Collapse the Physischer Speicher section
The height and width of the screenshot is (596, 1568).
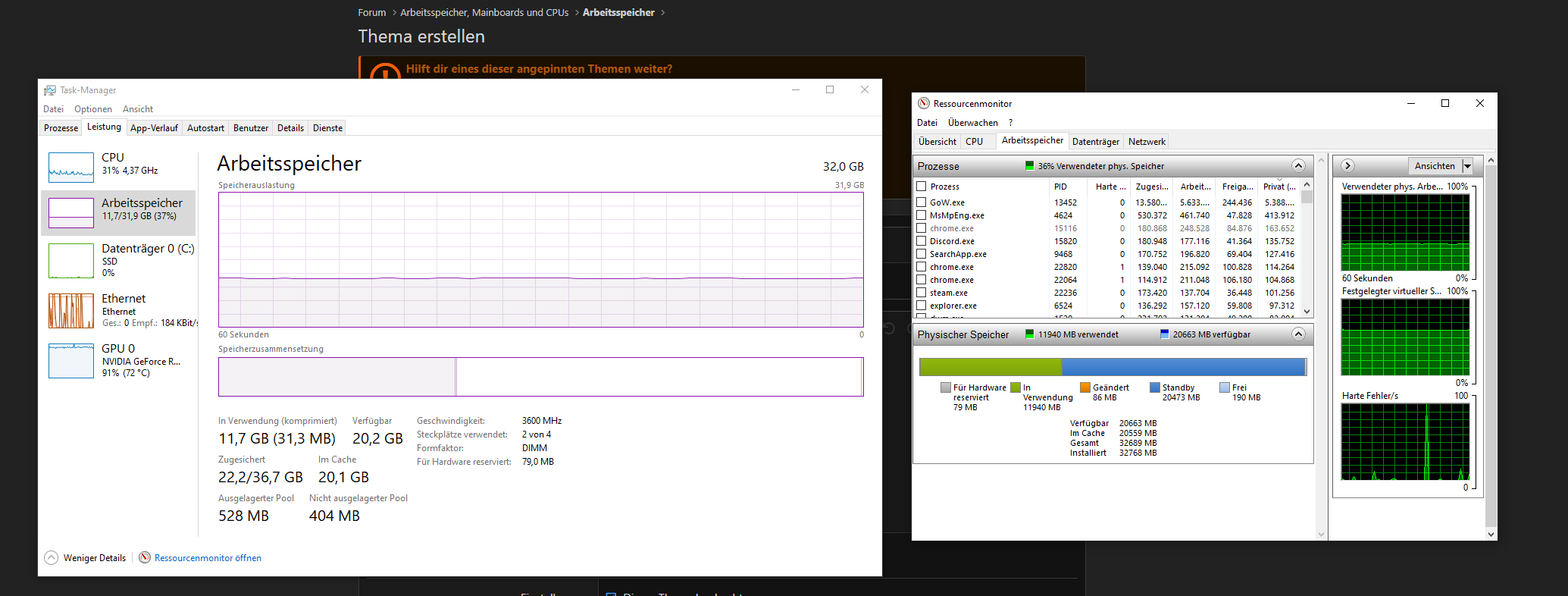coord(1298,334)
